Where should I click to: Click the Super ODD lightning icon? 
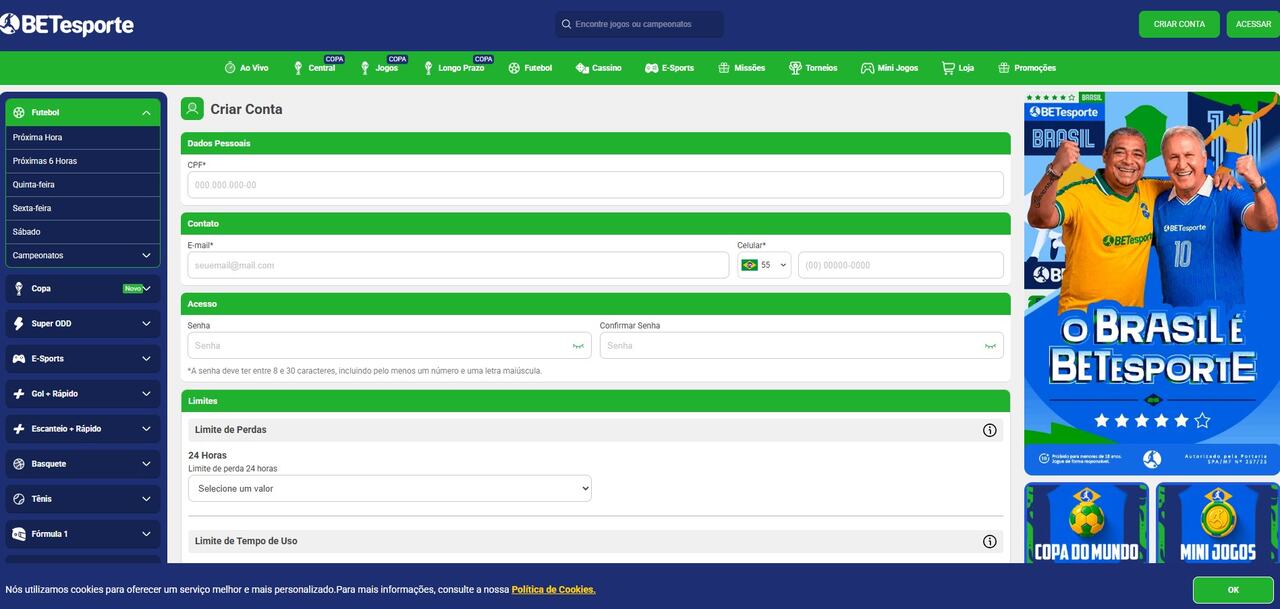pos(19,324)
